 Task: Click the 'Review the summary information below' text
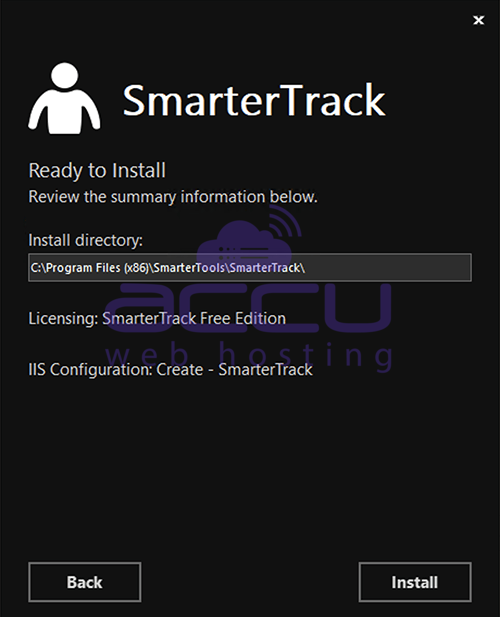pos(173,197)
